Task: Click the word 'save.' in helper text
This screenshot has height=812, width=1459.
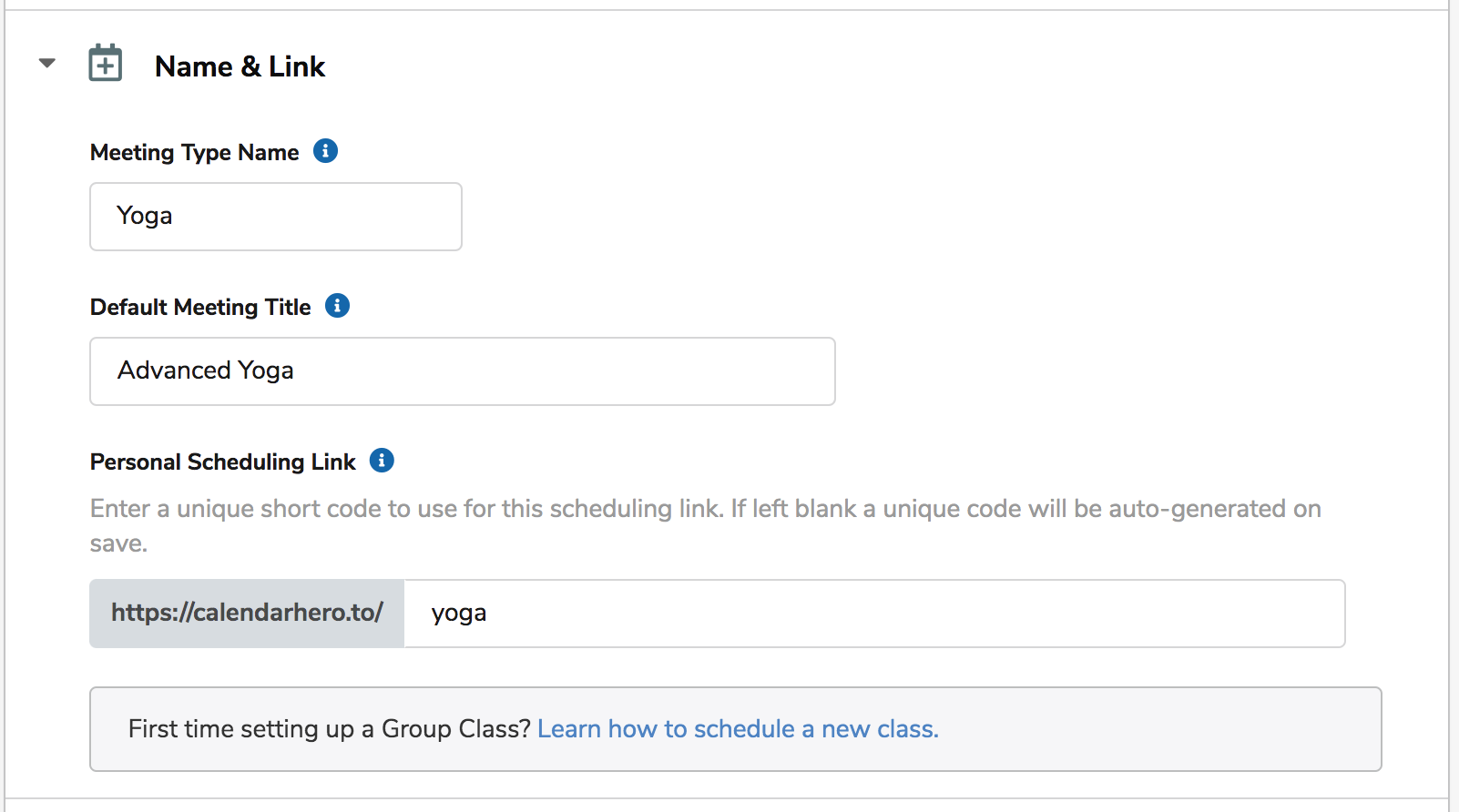Action: pyautogui.click(x=118, y=543)
